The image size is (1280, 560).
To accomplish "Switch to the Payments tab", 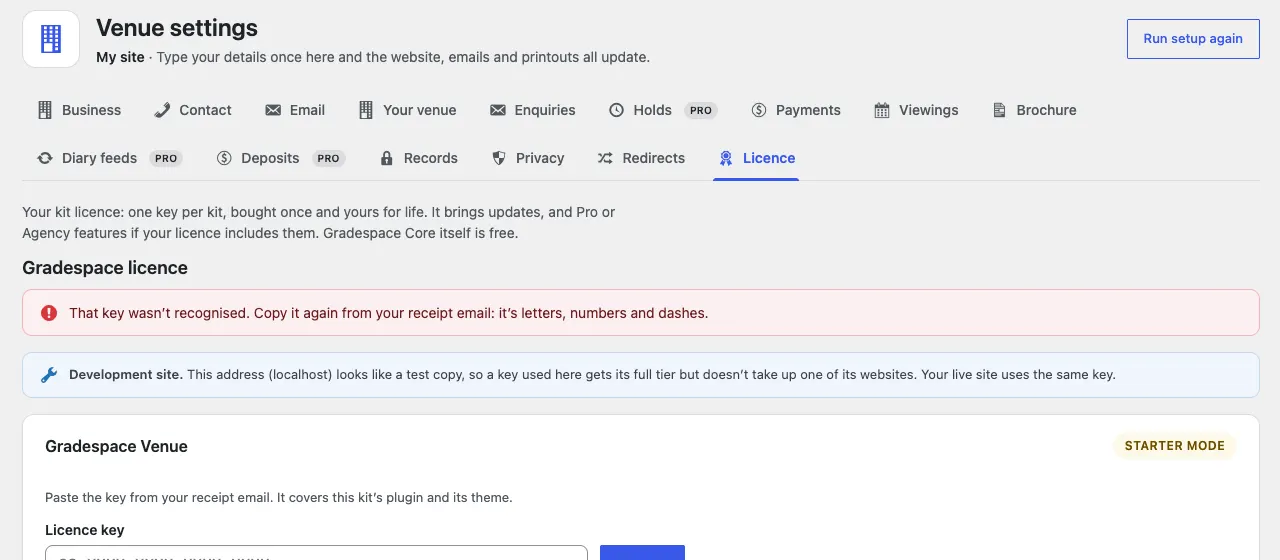I will 796,110.
